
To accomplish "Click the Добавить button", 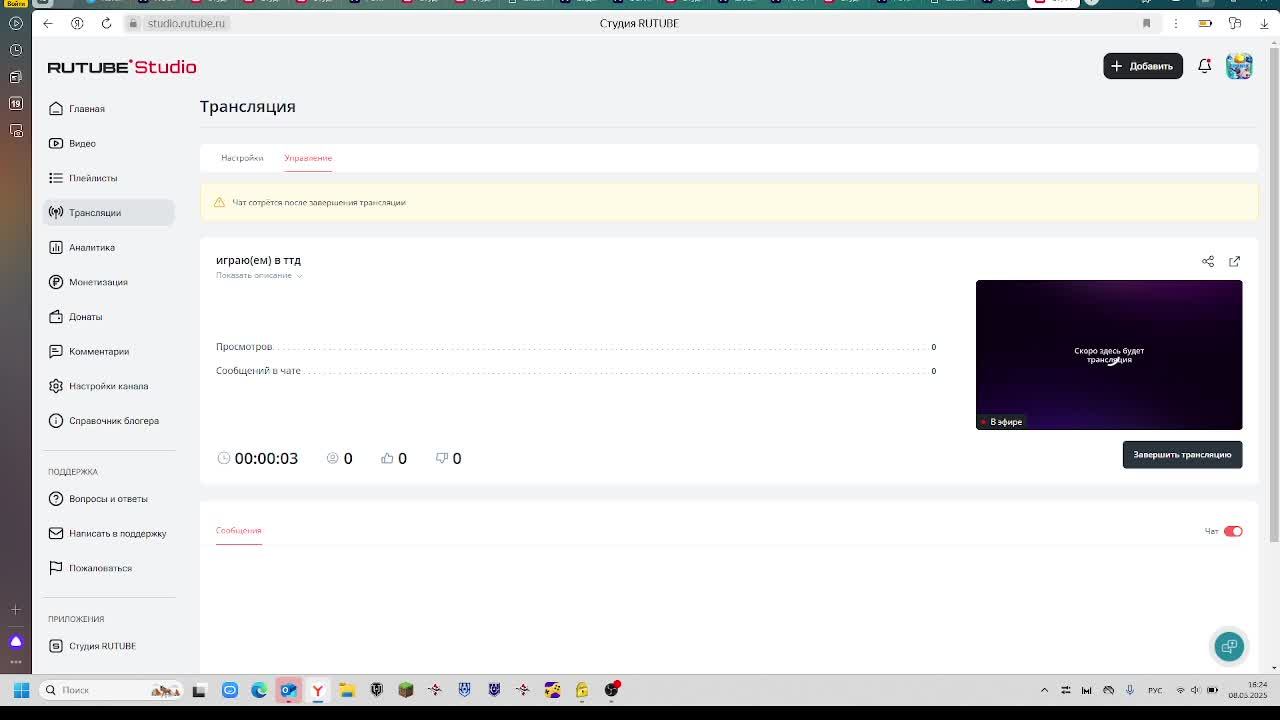I will tap(1143, 66).
